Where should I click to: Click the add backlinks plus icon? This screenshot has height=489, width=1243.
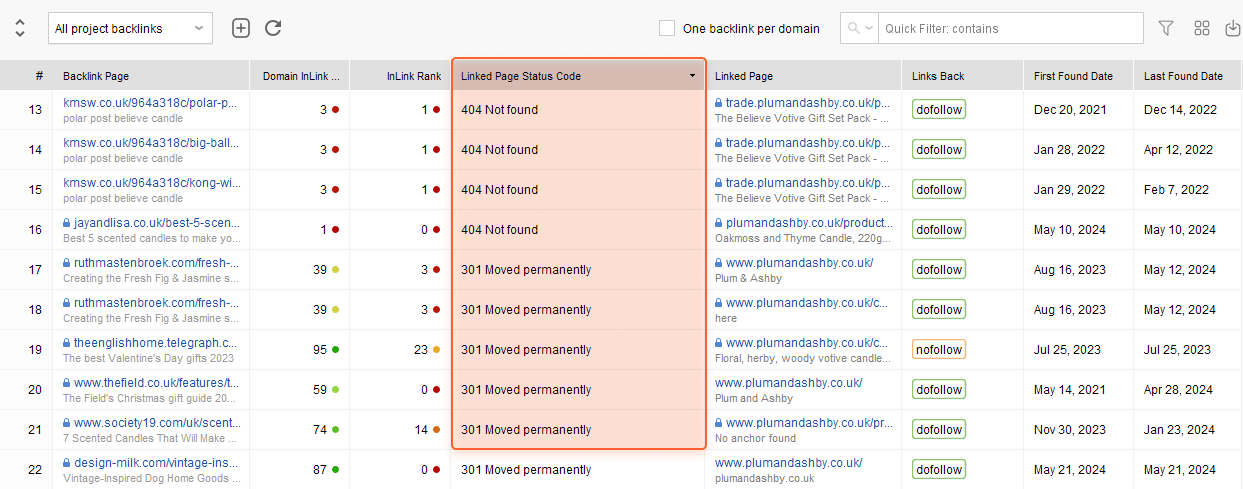coord(240,28)
